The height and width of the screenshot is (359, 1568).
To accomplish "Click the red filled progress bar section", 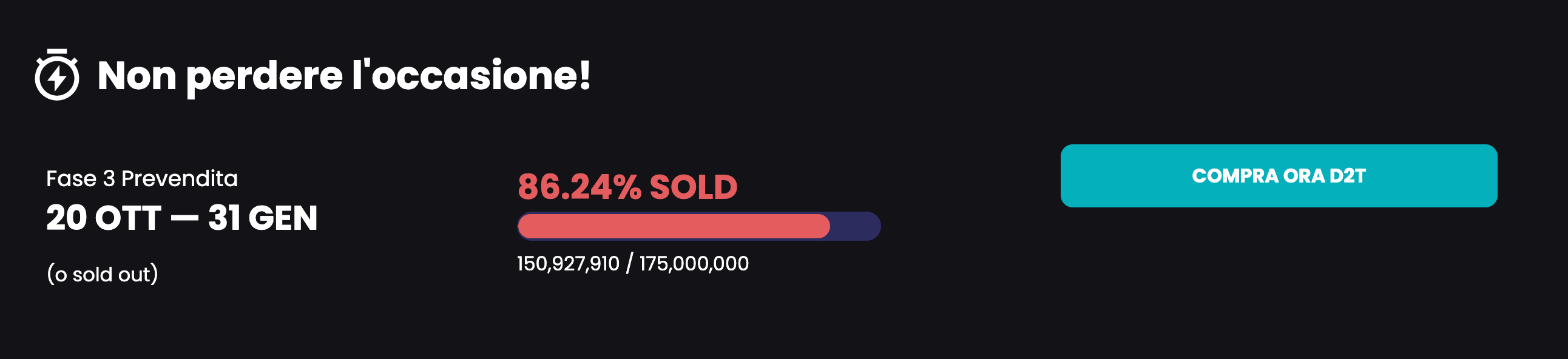I will 674,226.
